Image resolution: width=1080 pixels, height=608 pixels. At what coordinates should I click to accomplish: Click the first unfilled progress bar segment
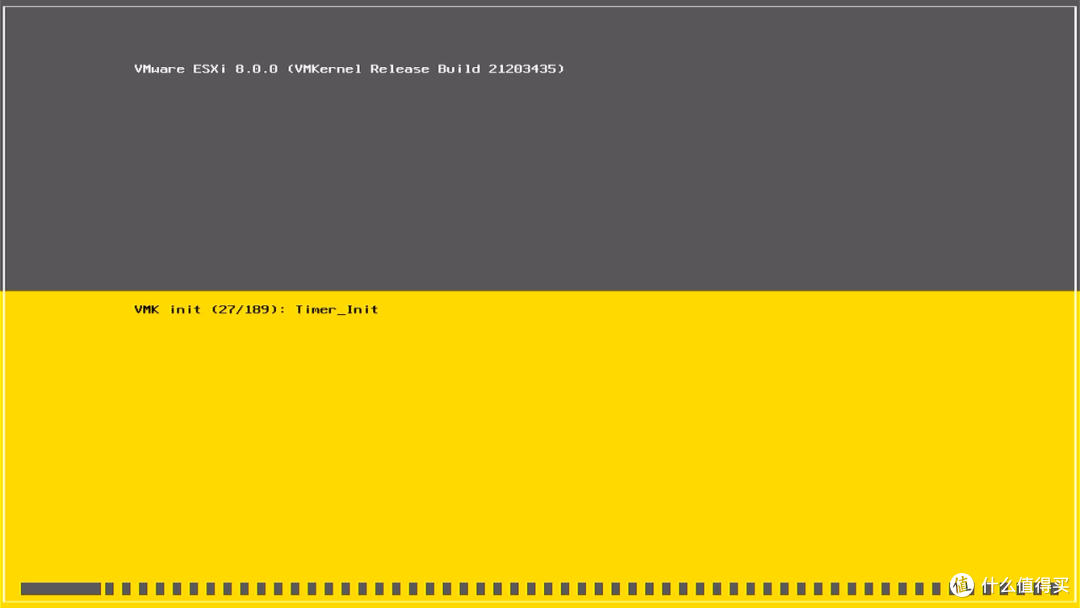[110, 589]
